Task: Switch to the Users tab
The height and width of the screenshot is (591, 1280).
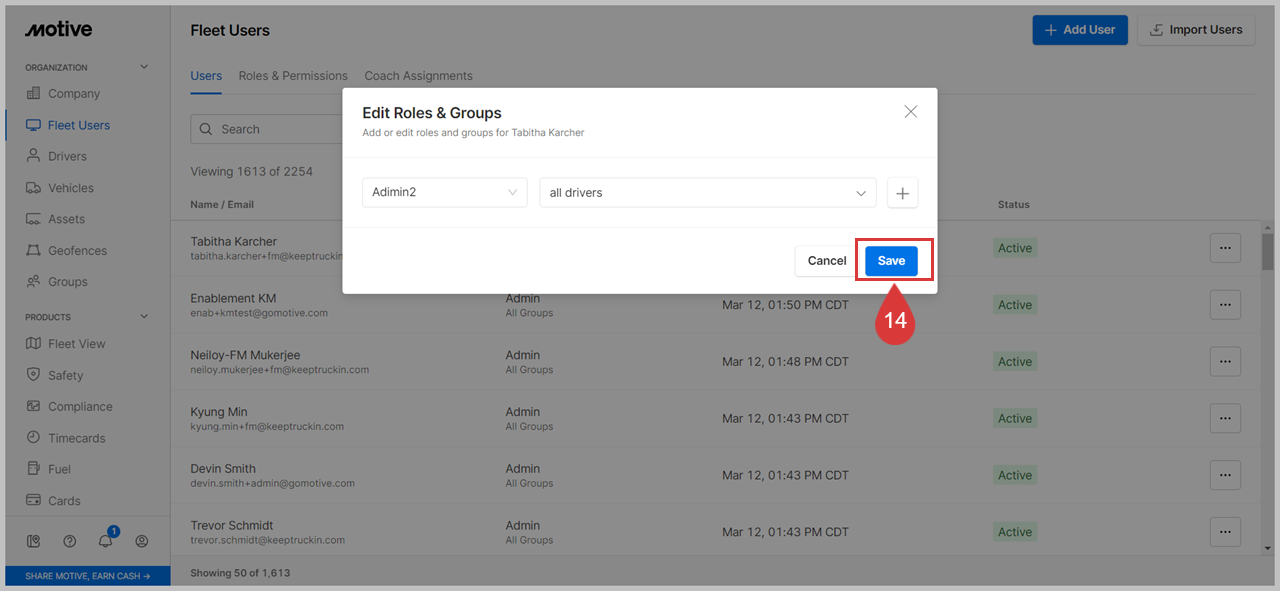Action: pyautogui.click(x=206, y=76)
